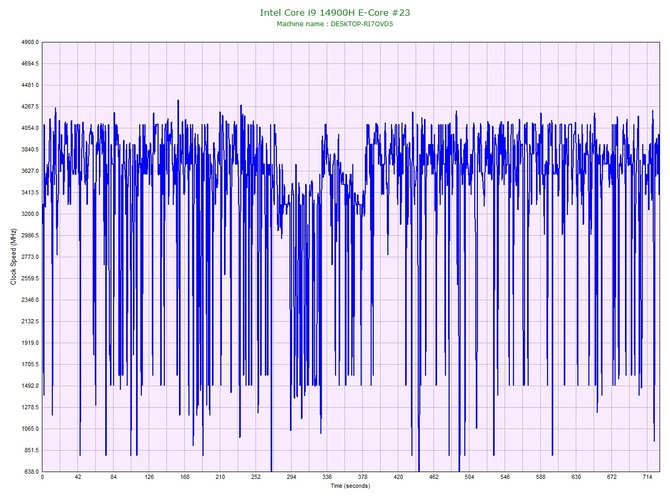Image resolution: width=670 pixels, height=503 pixels.
Task: Click the x-axis tick label 84
Action: [x=114, y=477]
